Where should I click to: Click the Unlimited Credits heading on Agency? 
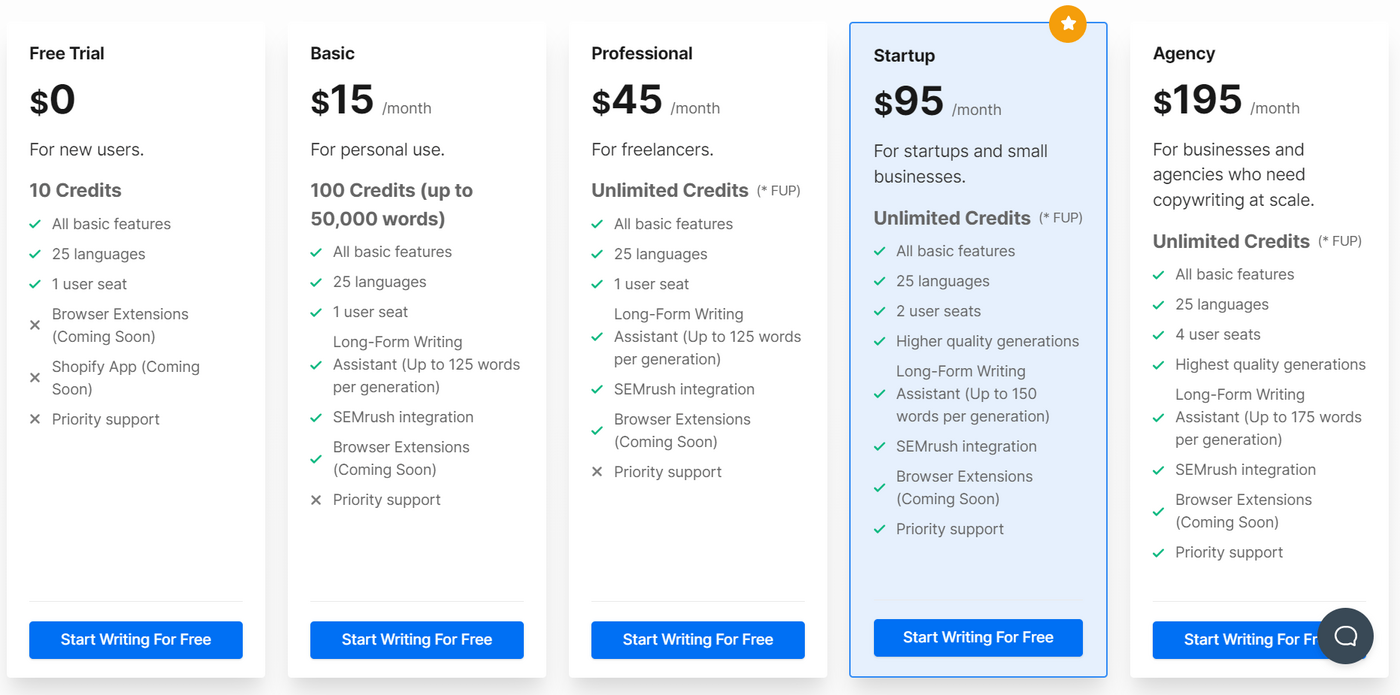pyautogui.click(x=1231, y=241)
